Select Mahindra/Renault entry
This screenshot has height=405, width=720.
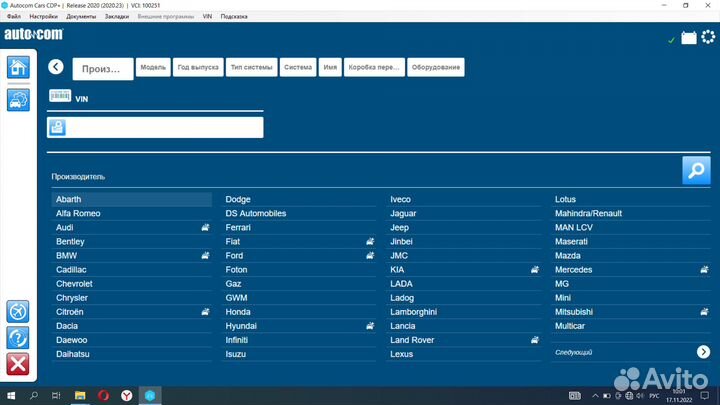(631, 214)
